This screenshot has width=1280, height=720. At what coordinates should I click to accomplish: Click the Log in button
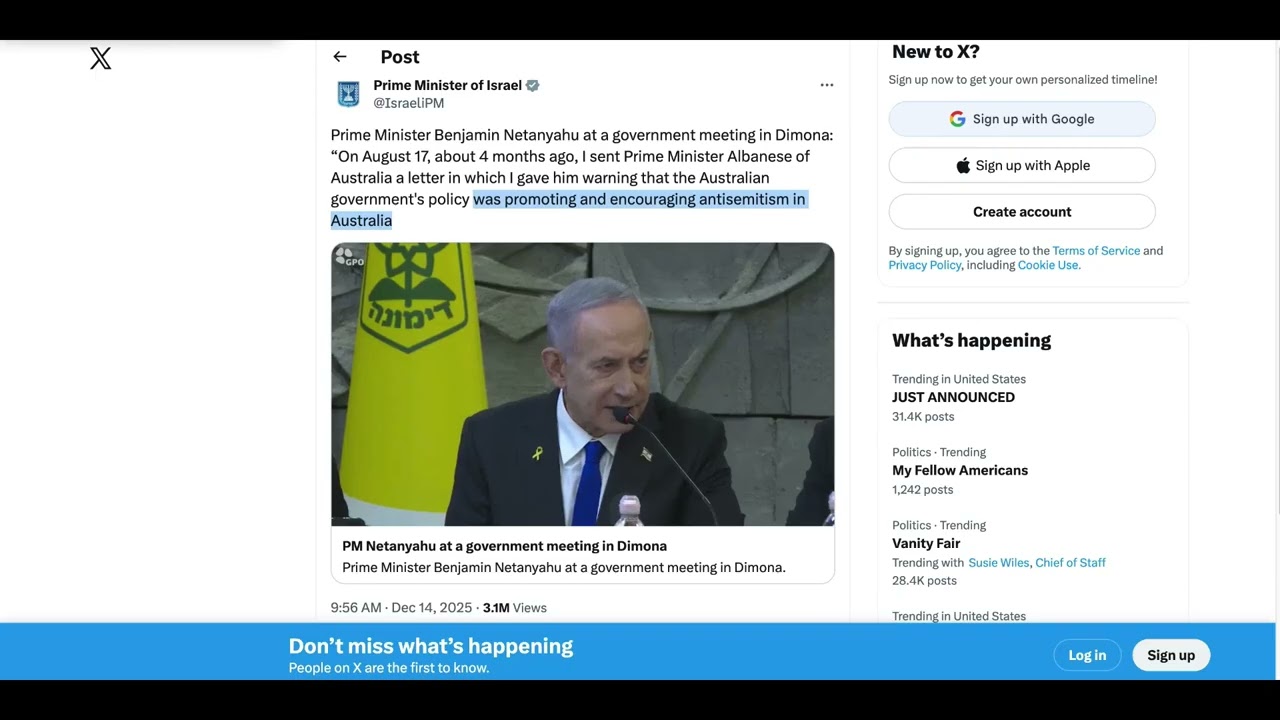tap(1087, 655)
